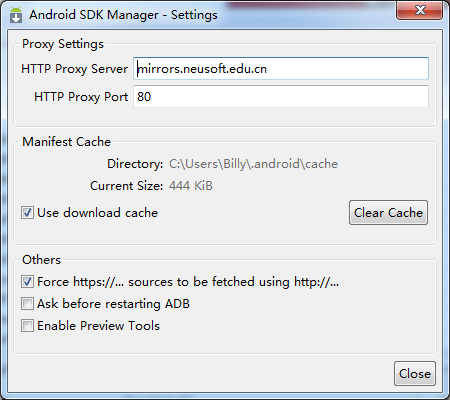Screen dimensions: 450x400
Task: Select the cache directory path C:\Users\Billy\.android\cache
Action: tap(253, 164)
